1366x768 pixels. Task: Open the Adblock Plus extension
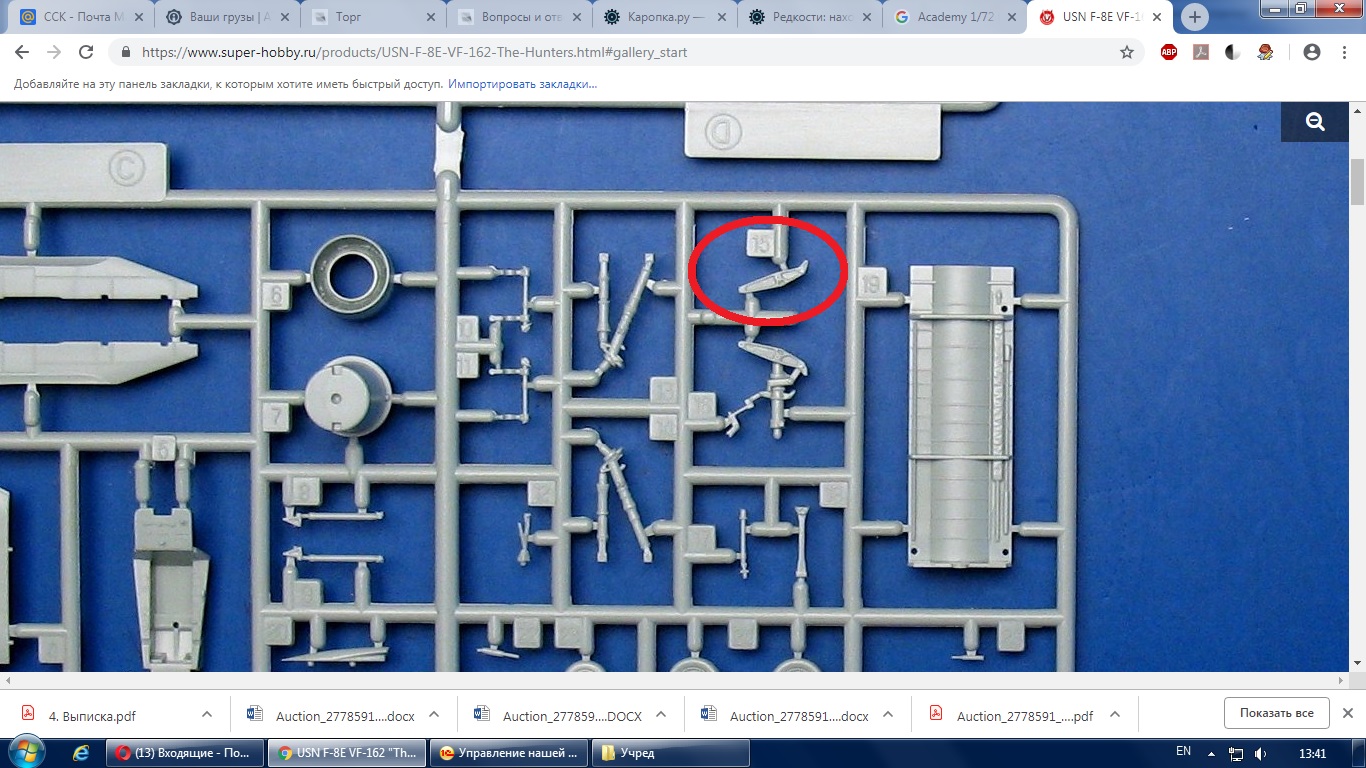[x=1169, y=52]
